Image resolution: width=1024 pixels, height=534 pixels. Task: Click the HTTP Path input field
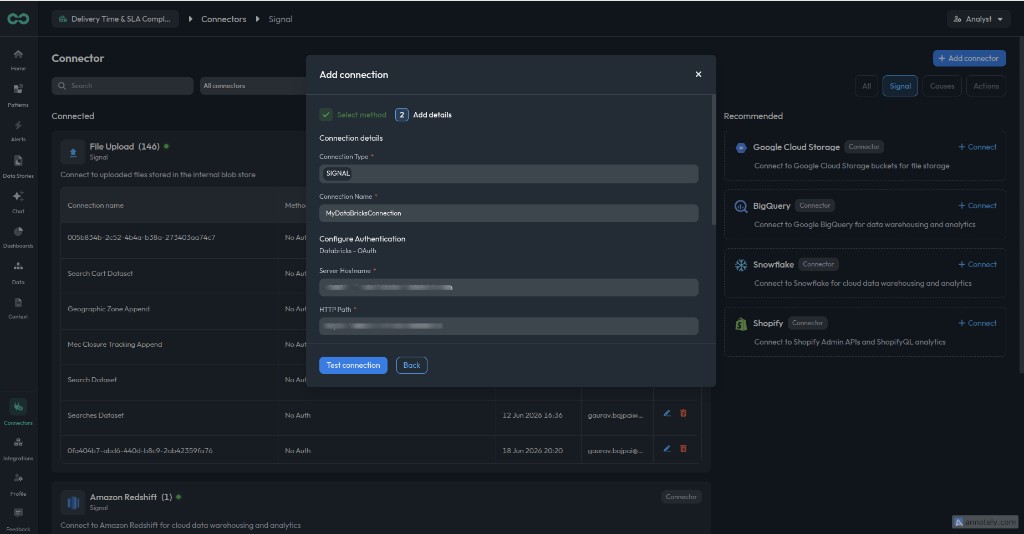pyautogui.click(x=509, y=326)
